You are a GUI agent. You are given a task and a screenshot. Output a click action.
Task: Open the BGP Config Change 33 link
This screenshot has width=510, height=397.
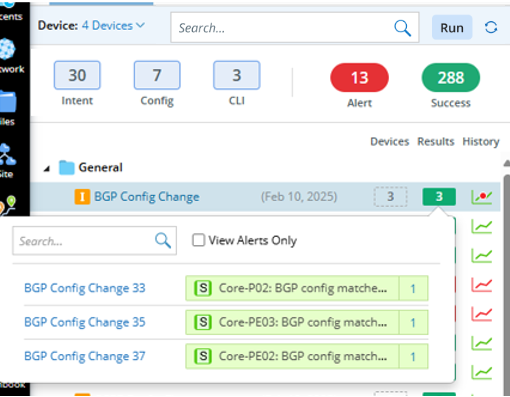[85, 288]
